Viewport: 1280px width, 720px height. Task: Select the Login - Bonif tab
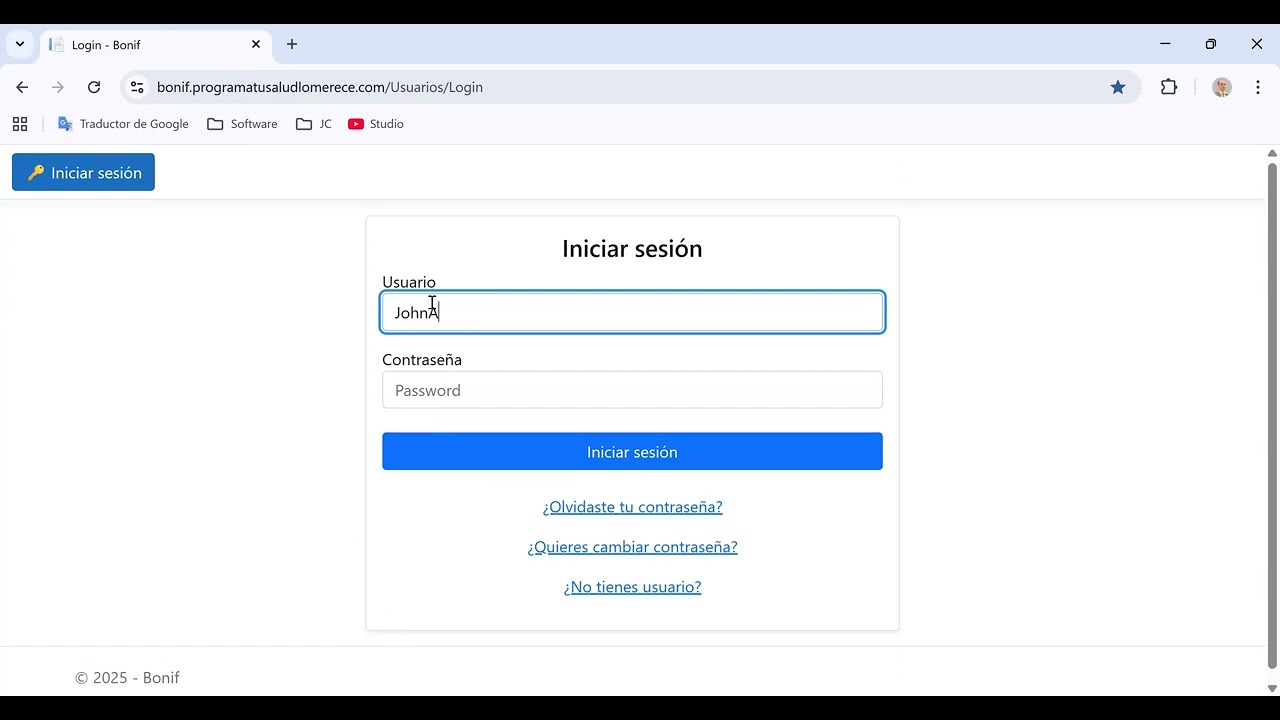tap(155, 45)
